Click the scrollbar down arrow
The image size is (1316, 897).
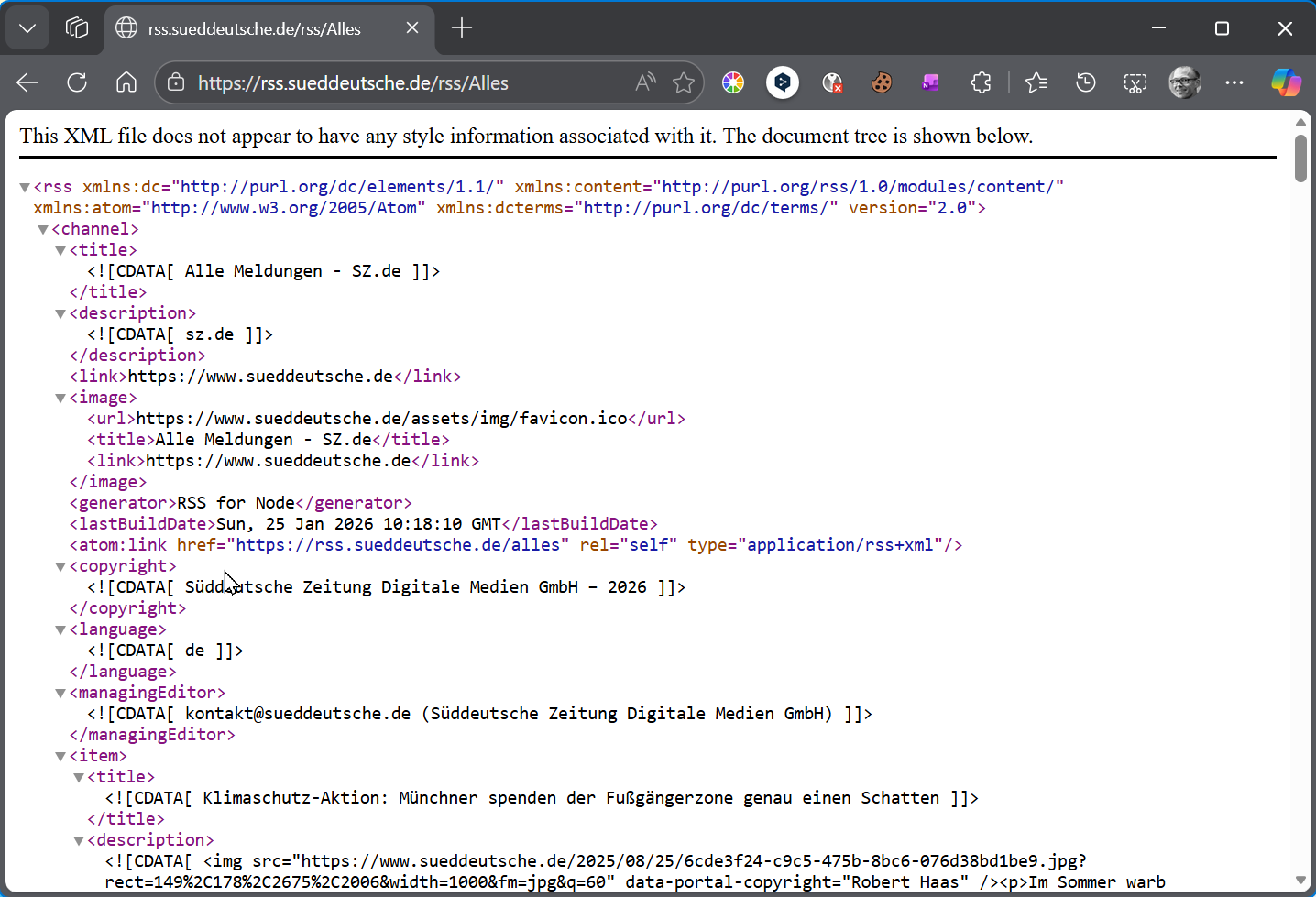tap(1300, 880)
